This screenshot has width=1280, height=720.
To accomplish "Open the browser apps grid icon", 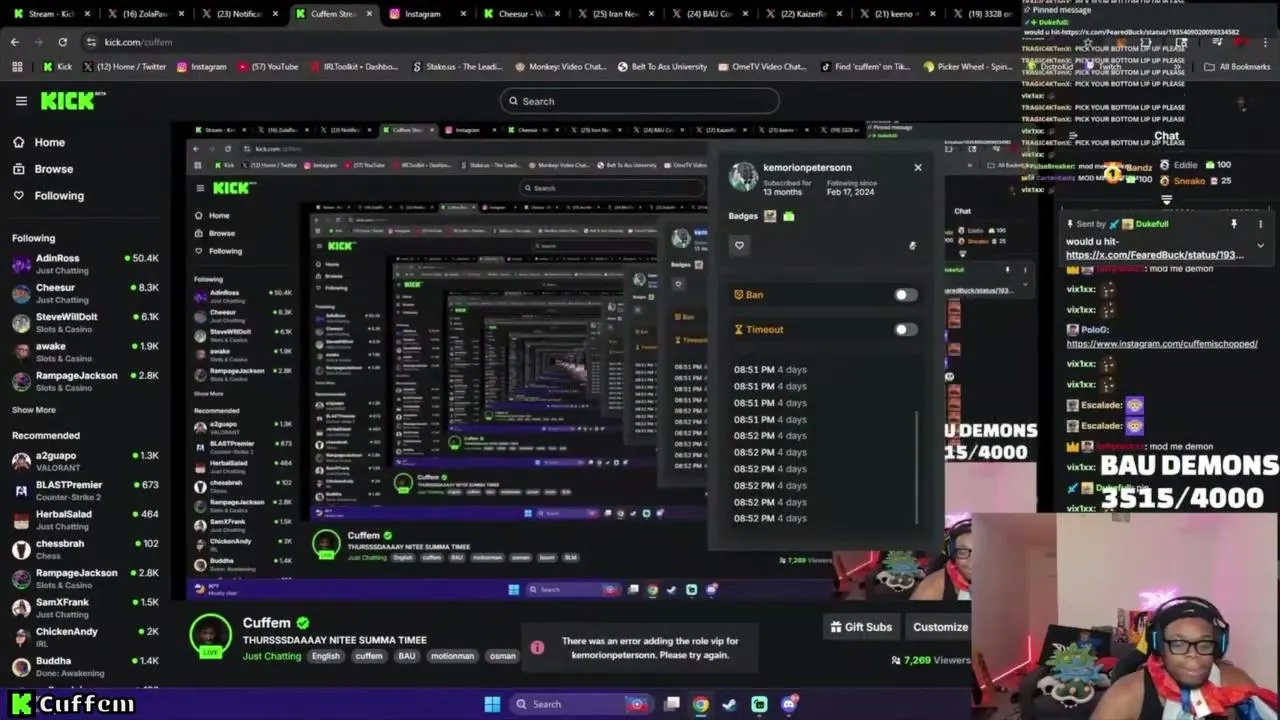I will pyautogui.click(x=17, y=67).
